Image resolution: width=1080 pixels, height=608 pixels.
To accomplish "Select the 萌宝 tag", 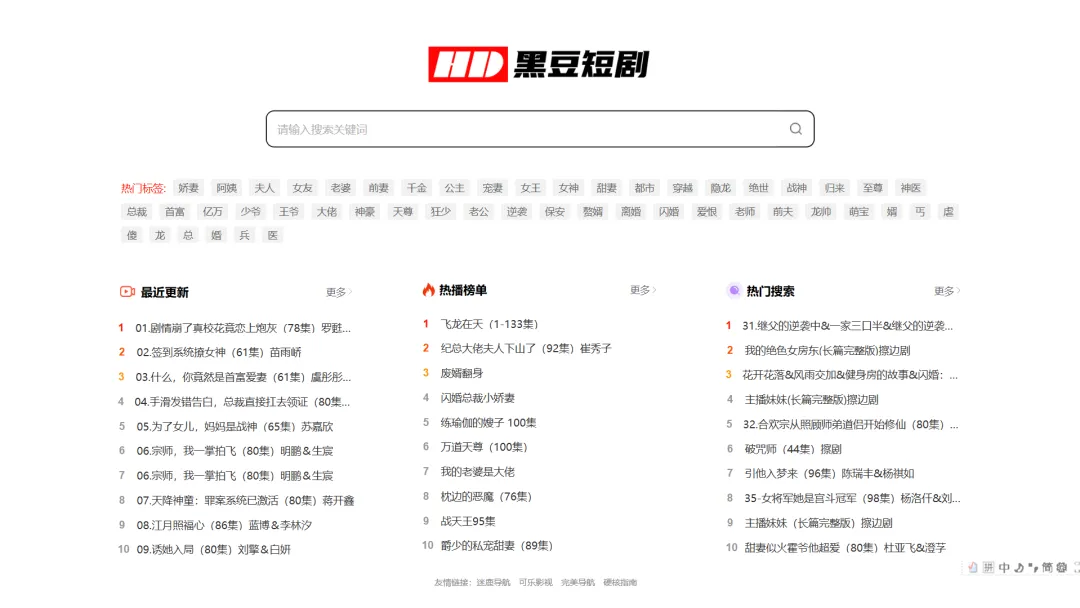I will (x=859, y=211).
